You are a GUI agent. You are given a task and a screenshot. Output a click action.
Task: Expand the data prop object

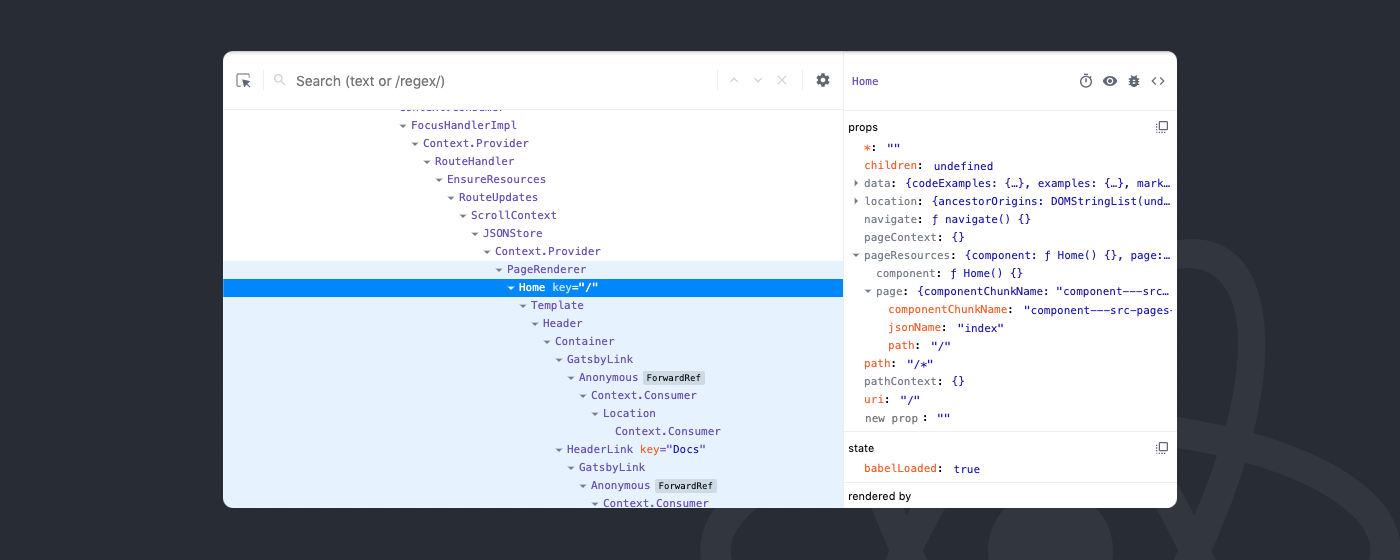(x=856, y=183)
